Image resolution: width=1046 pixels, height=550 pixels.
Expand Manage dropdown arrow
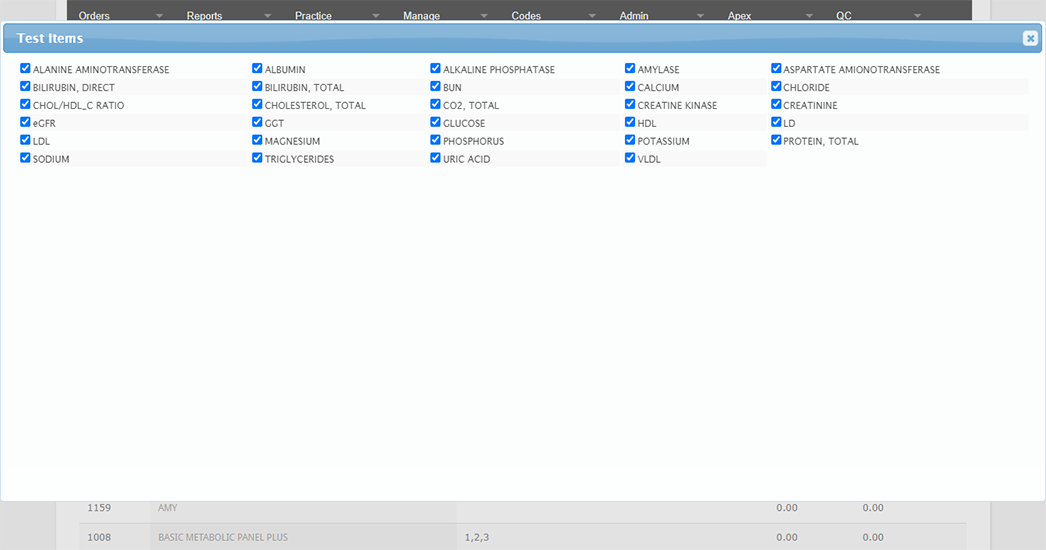tap(484, 15)
